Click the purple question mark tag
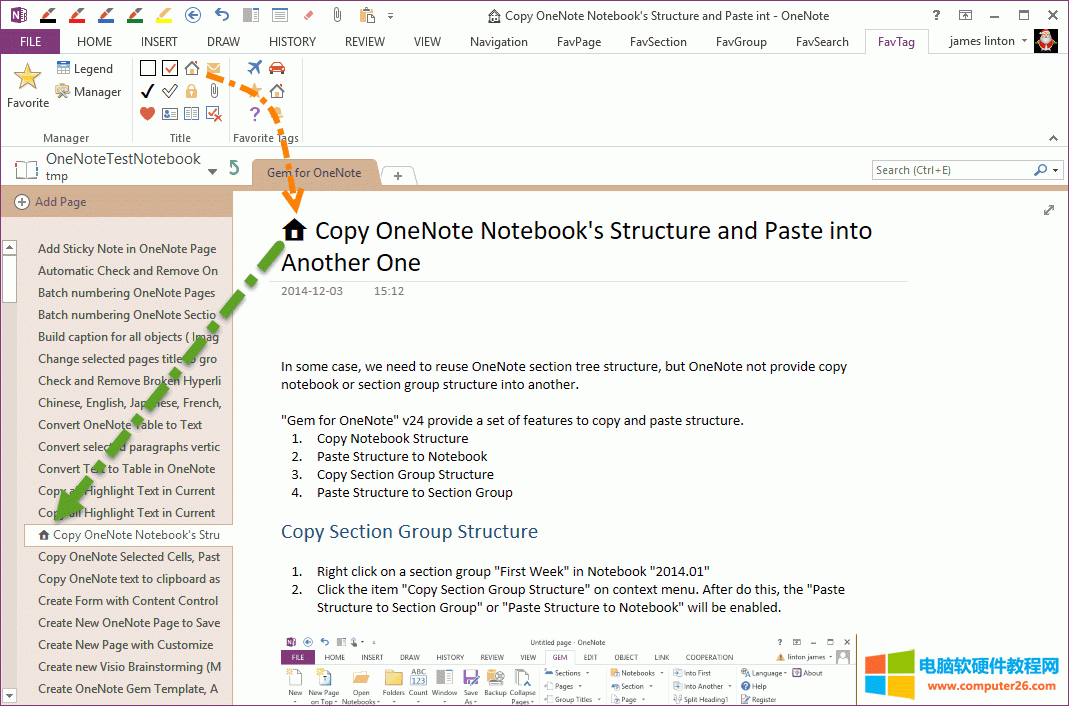This screenshot has height=706, width=1069. (x=254, y=114)
